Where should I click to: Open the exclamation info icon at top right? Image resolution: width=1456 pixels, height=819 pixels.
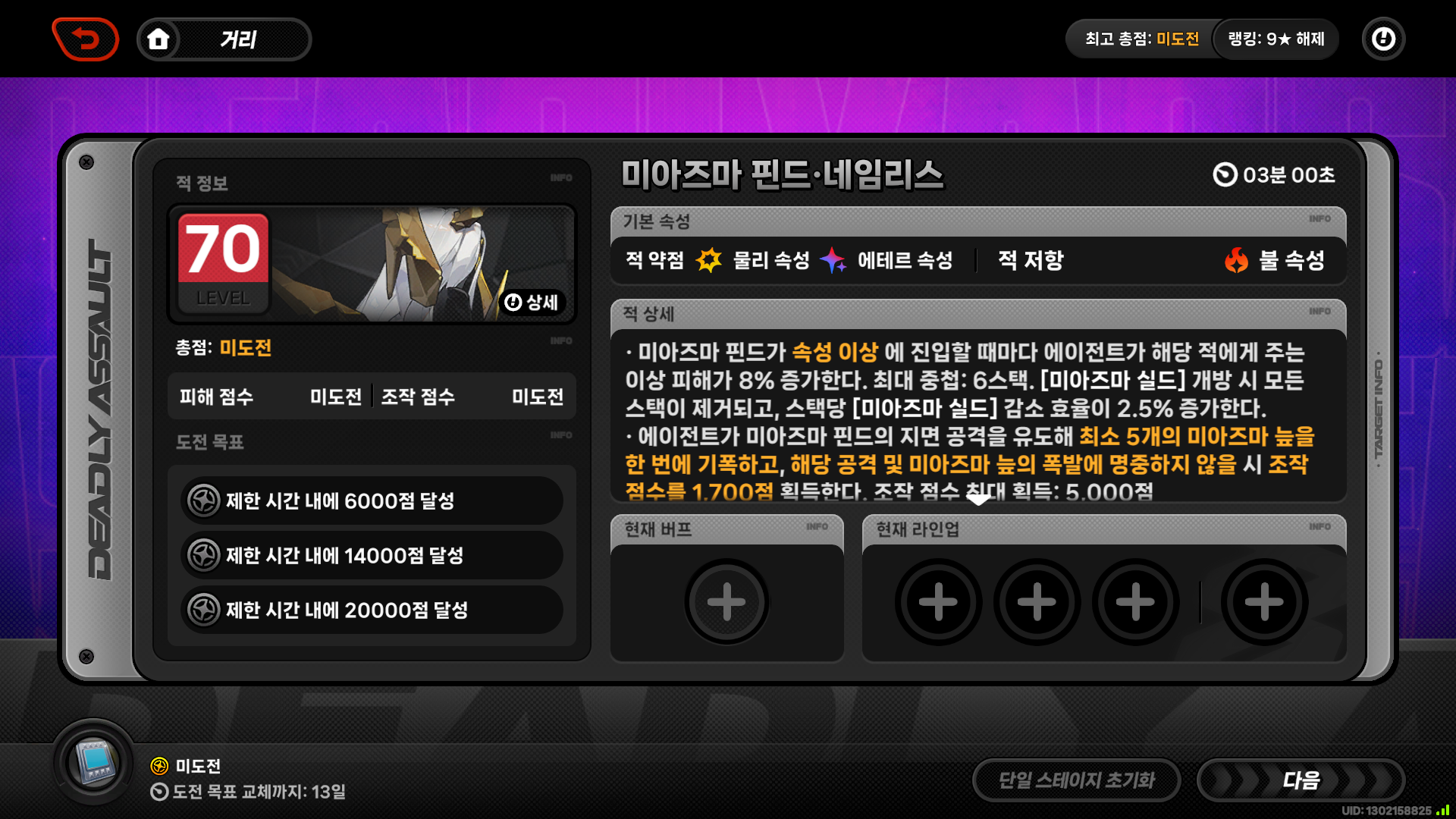(1383, 39)
